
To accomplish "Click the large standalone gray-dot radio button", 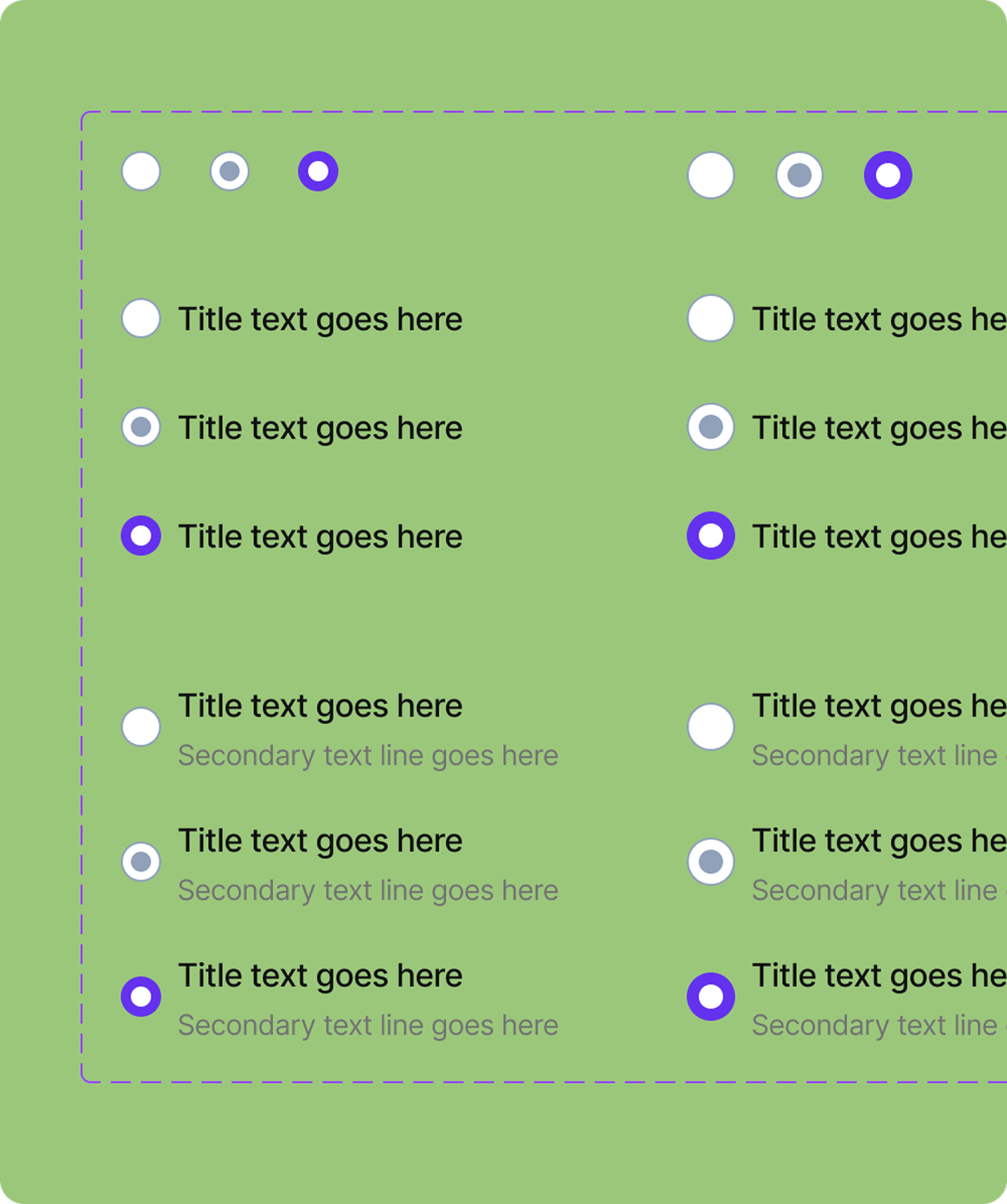I will (800, 175).
